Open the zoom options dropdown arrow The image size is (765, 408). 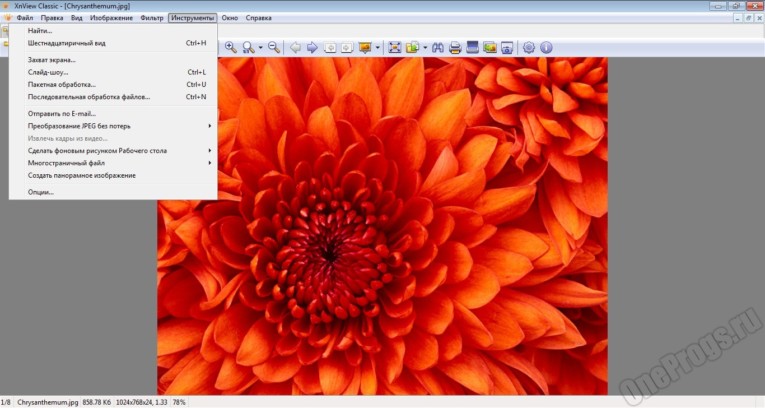coord(261,47)
